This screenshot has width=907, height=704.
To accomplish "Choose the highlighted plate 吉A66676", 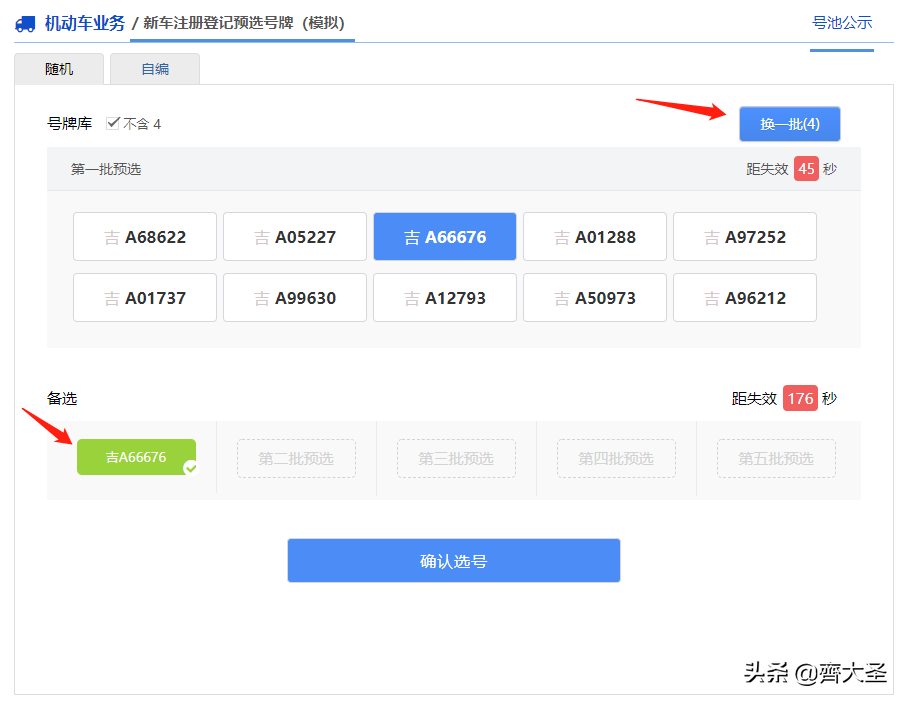I will point(444,236).
